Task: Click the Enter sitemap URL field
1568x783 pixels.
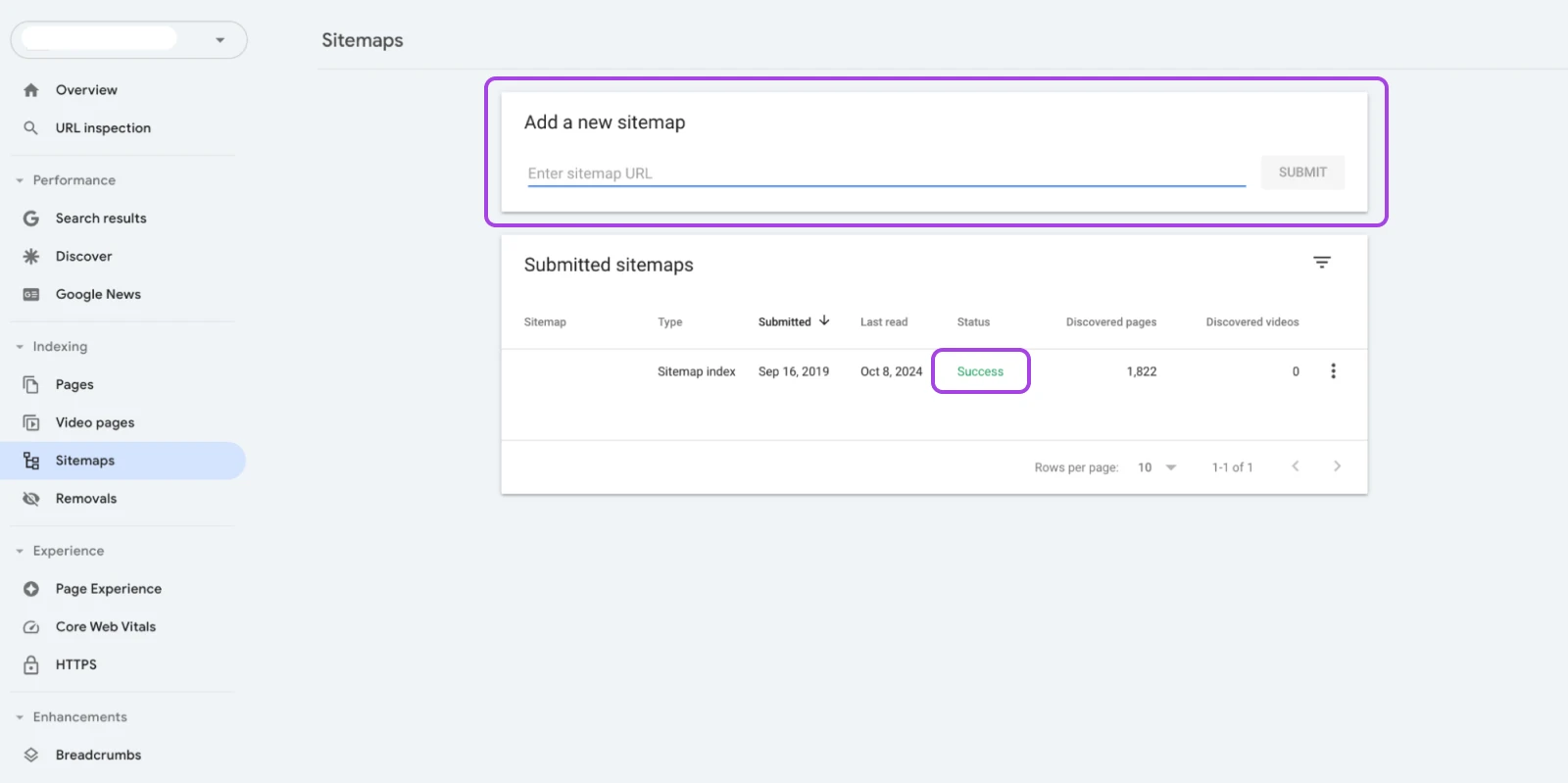Action: [886, 173]
